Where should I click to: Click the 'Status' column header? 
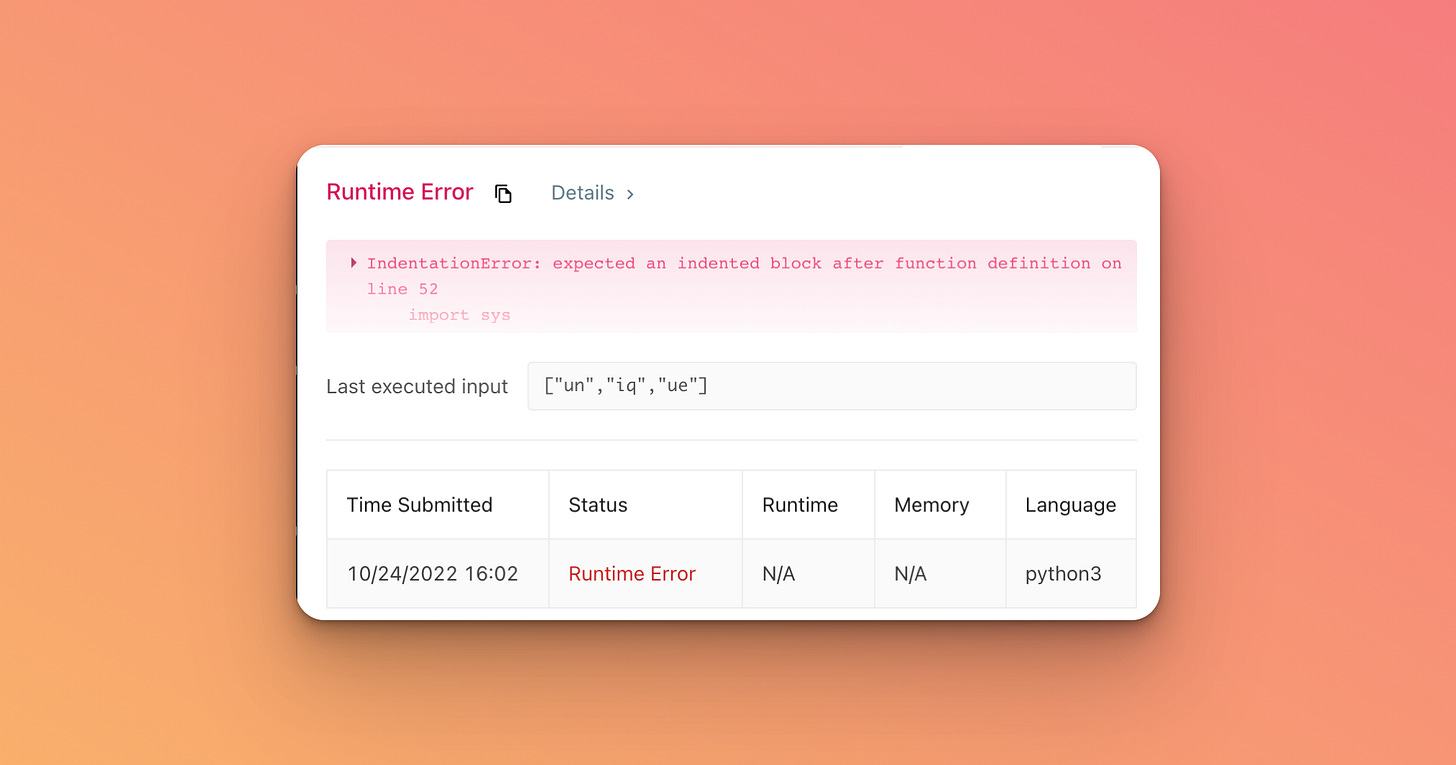[646, 505]
